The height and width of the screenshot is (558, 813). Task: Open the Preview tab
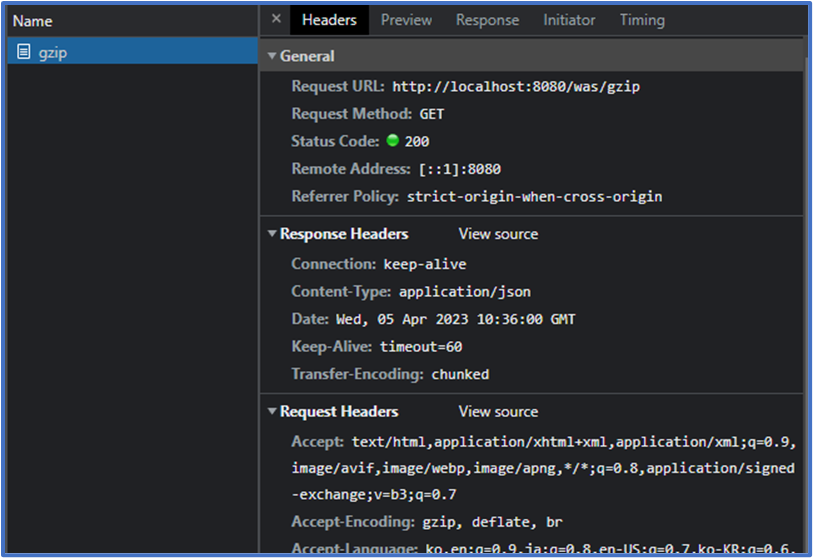tap(406, 20)
